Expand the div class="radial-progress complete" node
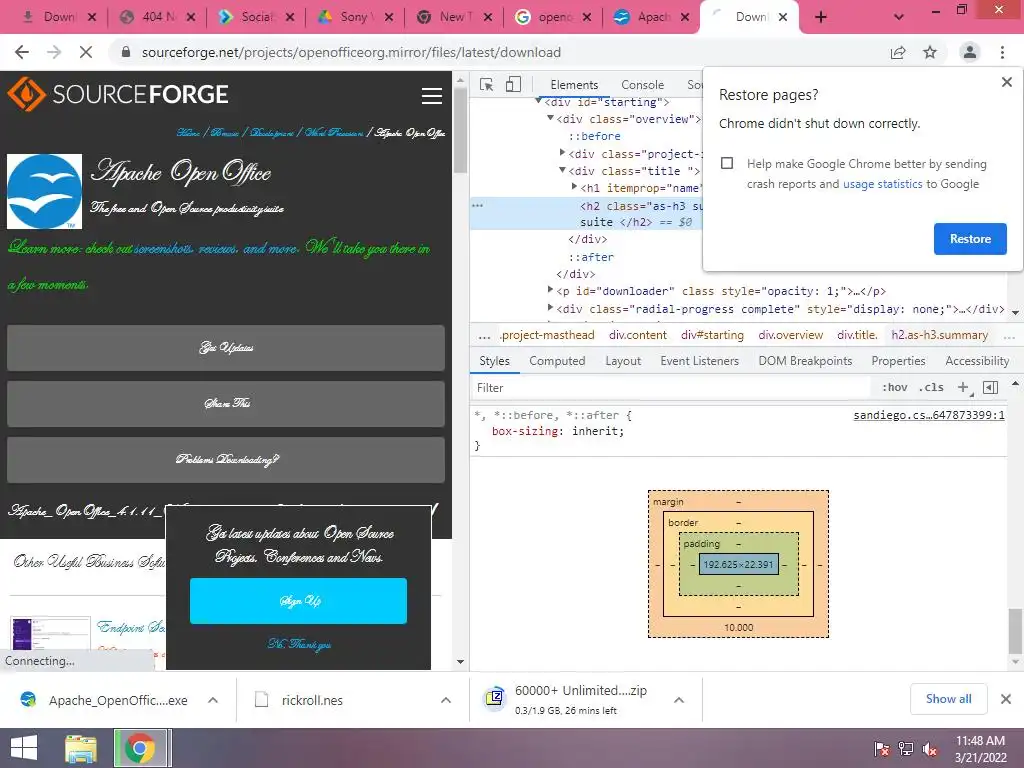The width and height of the screenshot is (1024, 768). (550, 307)
